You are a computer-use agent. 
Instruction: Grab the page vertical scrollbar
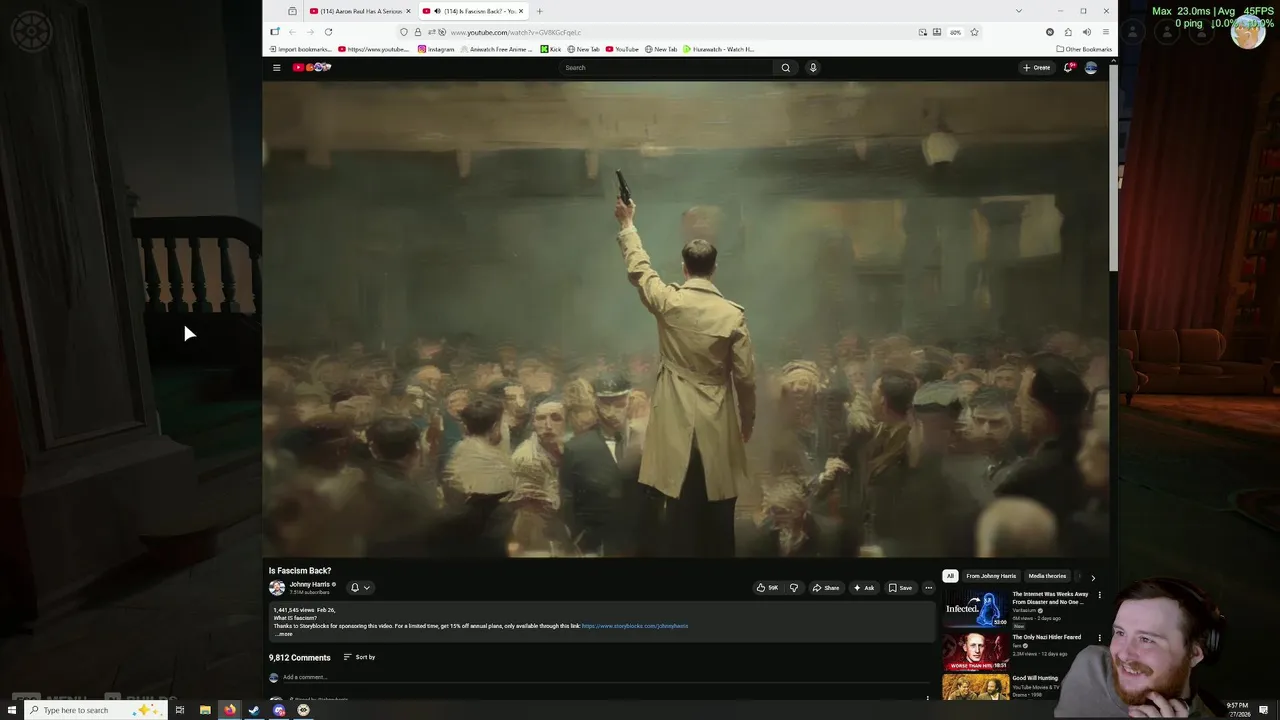(x=1113, y=170)
